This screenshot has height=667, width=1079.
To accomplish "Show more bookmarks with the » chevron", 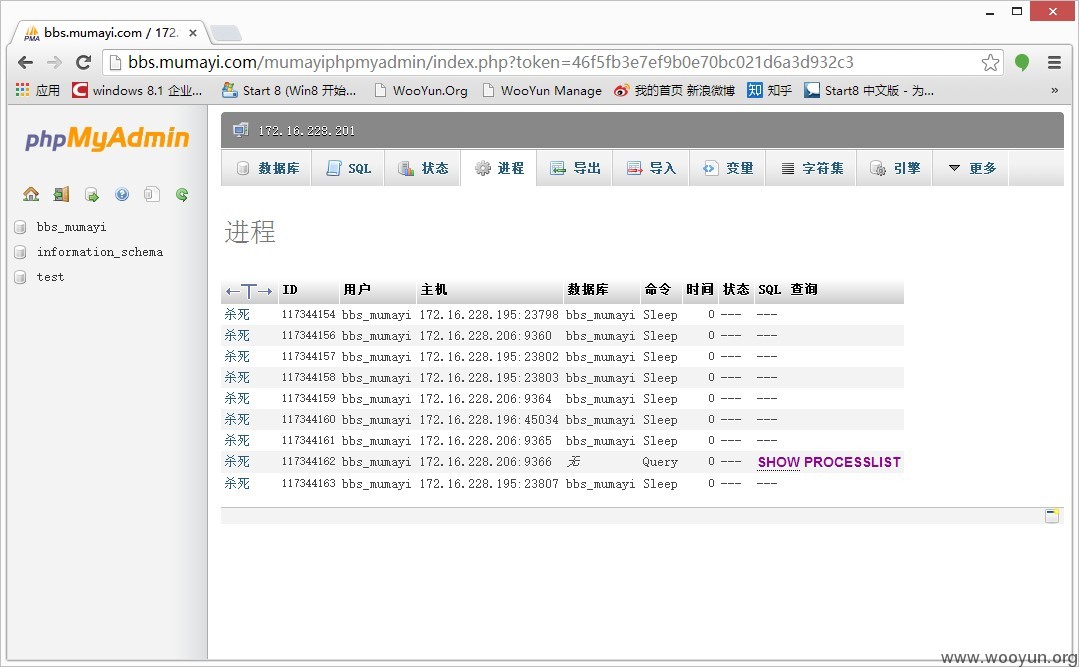I will coord(1054,90).
